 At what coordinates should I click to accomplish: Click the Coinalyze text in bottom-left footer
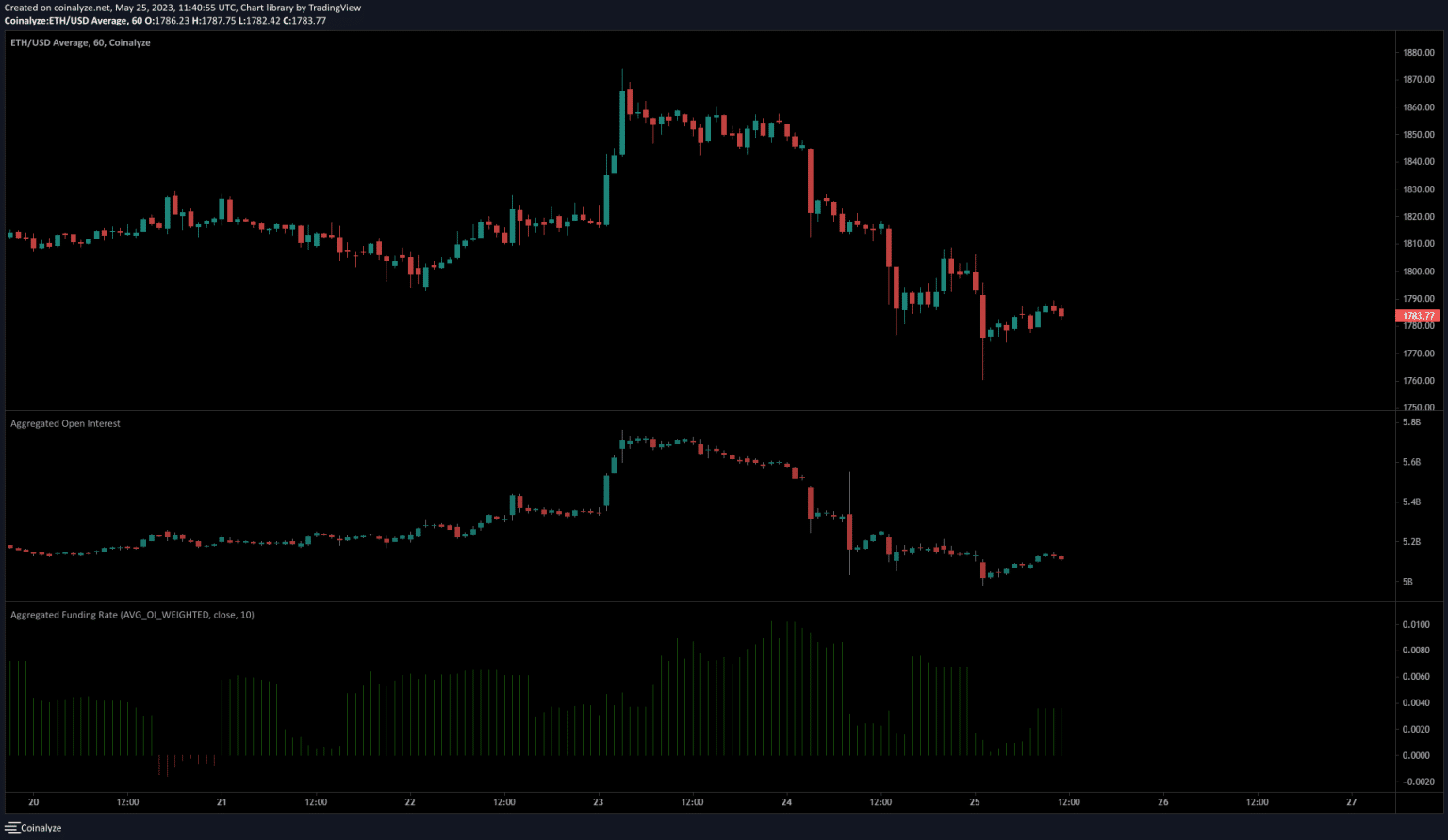point(41,828)
